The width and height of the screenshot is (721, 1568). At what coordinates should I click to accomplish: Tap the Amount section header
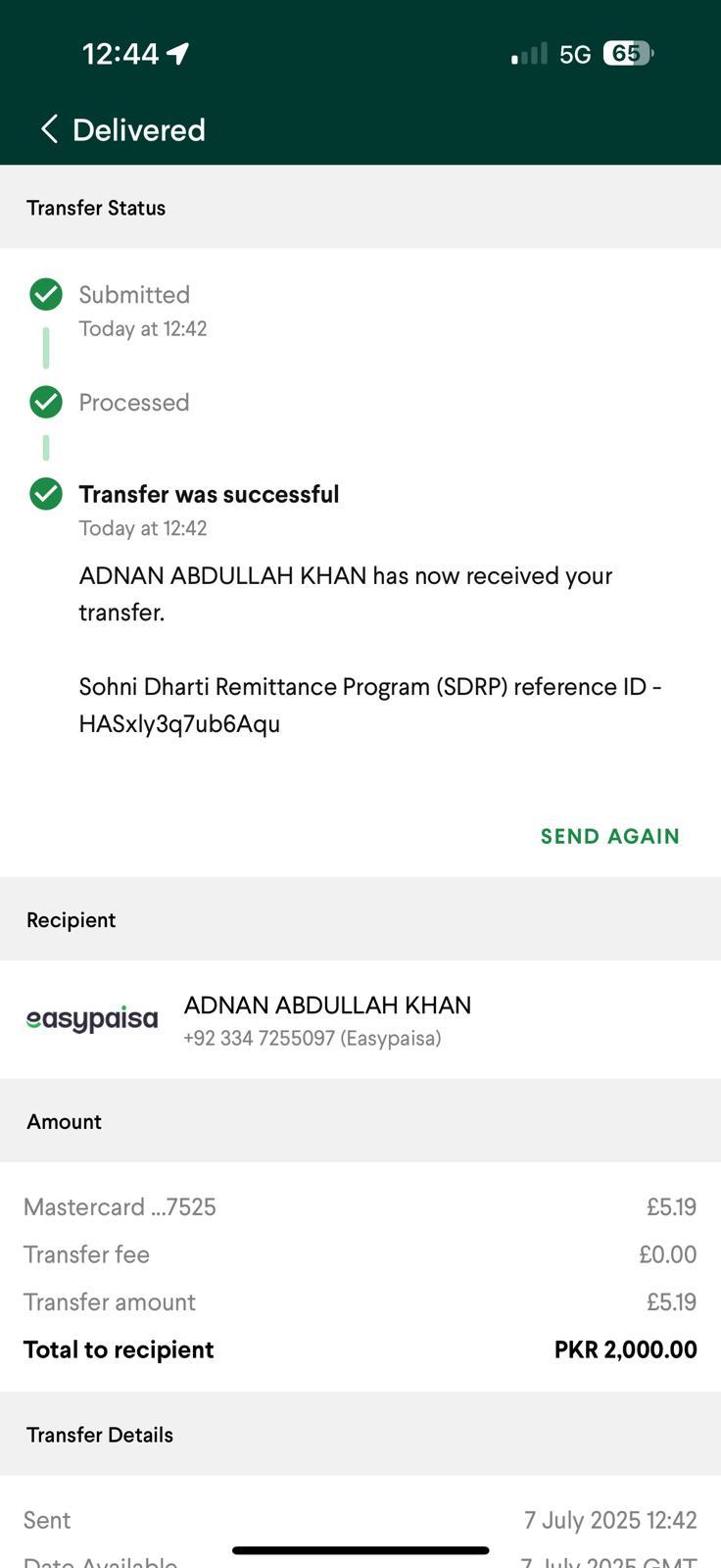(64, 1121)
